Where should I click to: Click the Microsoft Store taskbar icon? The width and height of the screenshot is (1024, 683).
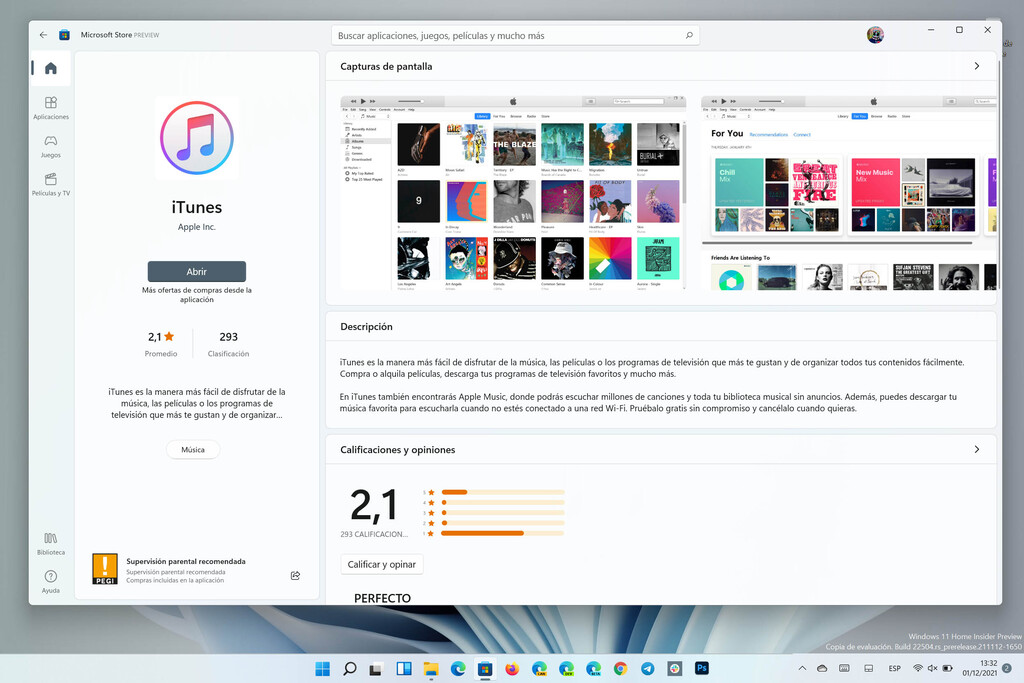(x=485, y=669)
